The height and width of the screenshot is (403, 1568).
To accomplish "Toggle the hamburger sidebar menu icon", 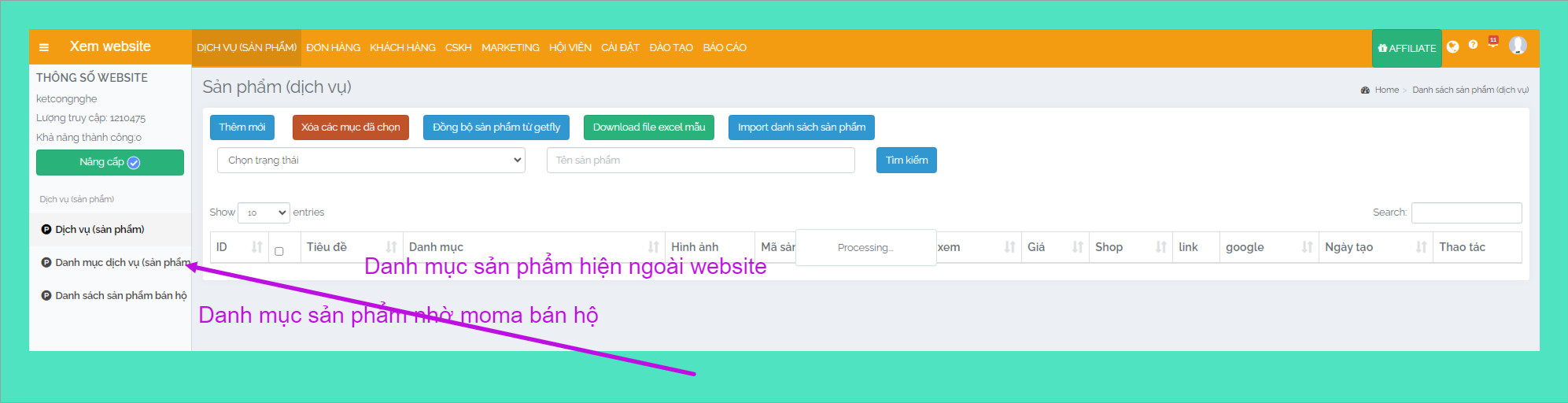I will pyautogui.click(x=44, y=47).
